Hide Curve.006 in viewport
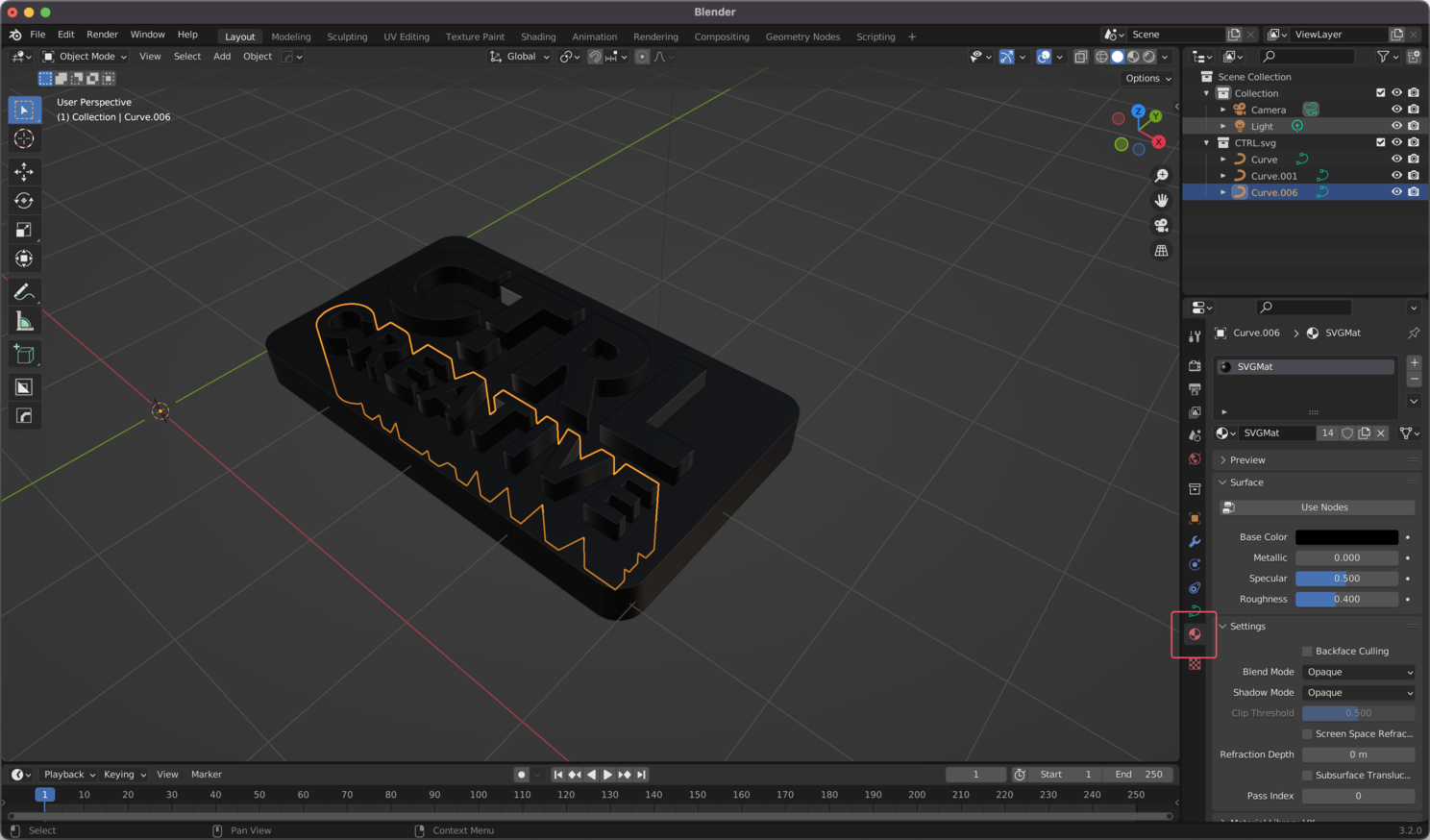1430x840 pixels. tap(1396, 192)
